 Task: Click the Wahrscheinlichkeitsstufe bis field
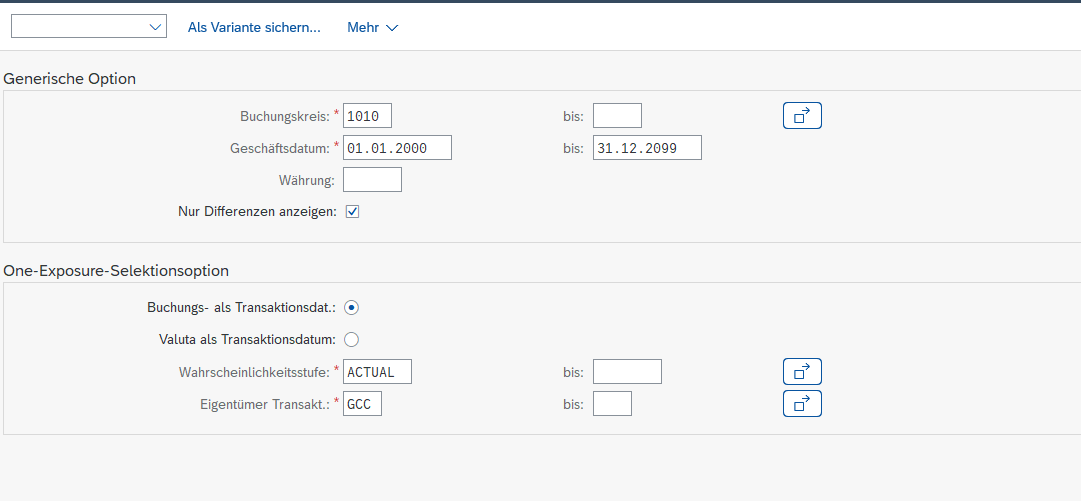tap(627, 372)
